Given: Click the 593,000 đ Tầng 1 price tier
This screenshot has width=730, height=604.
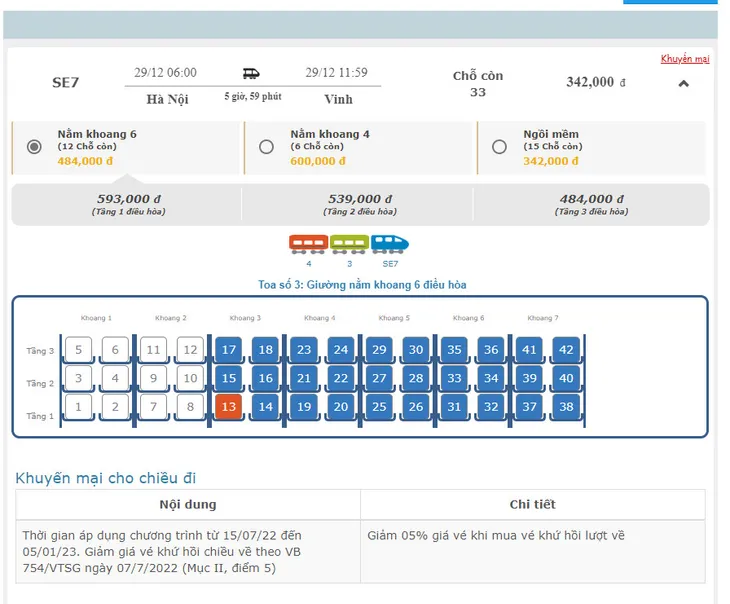Looking at the screenshot, I should point(128,204).
